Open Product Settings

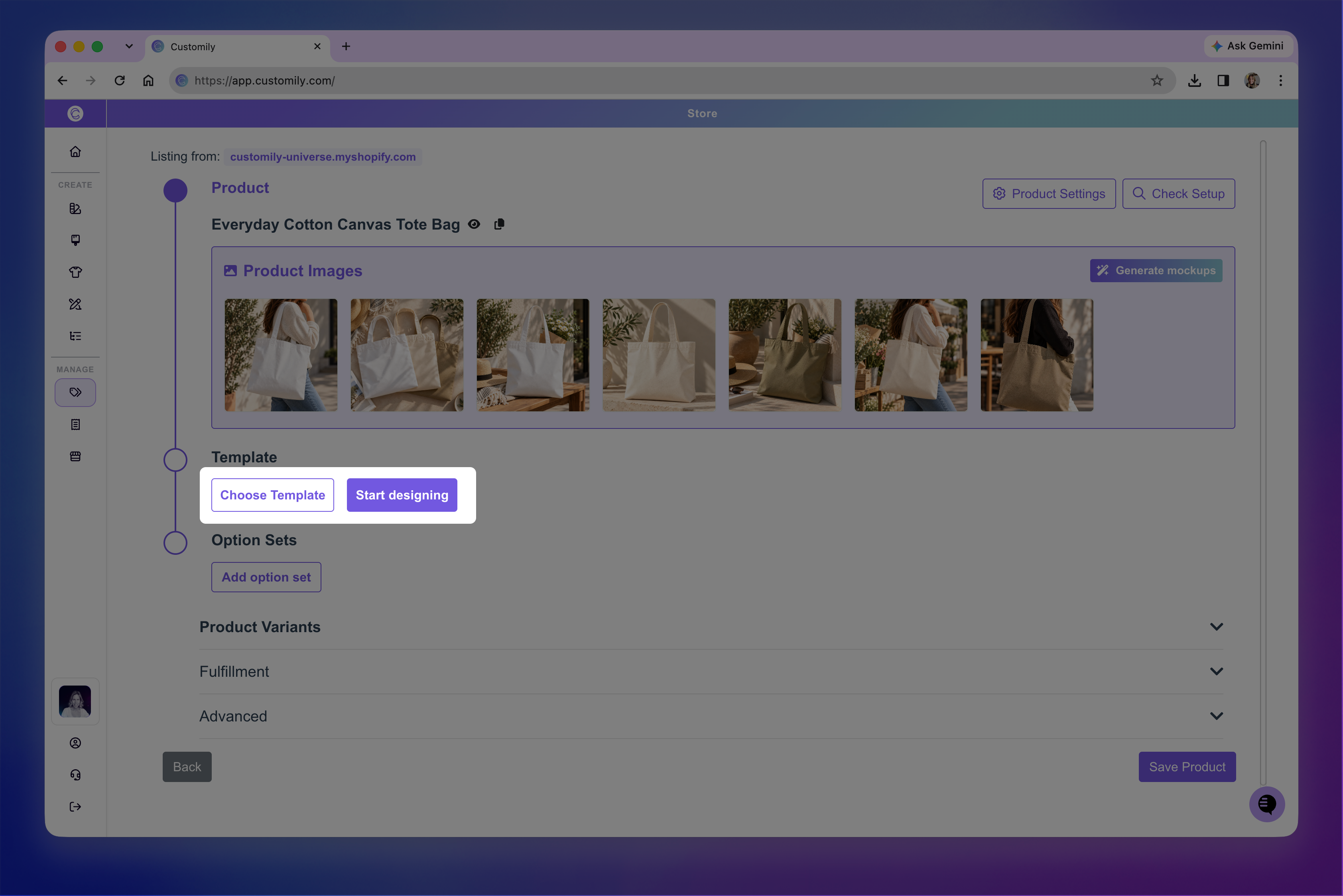(x=1049, y=194)
